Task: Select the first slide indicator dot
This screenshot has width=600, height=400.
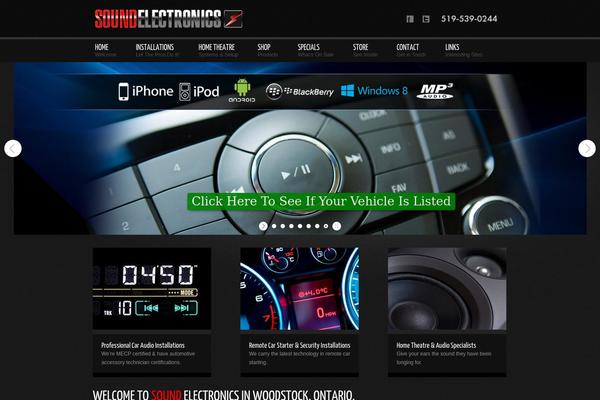Action: point(274,226)
